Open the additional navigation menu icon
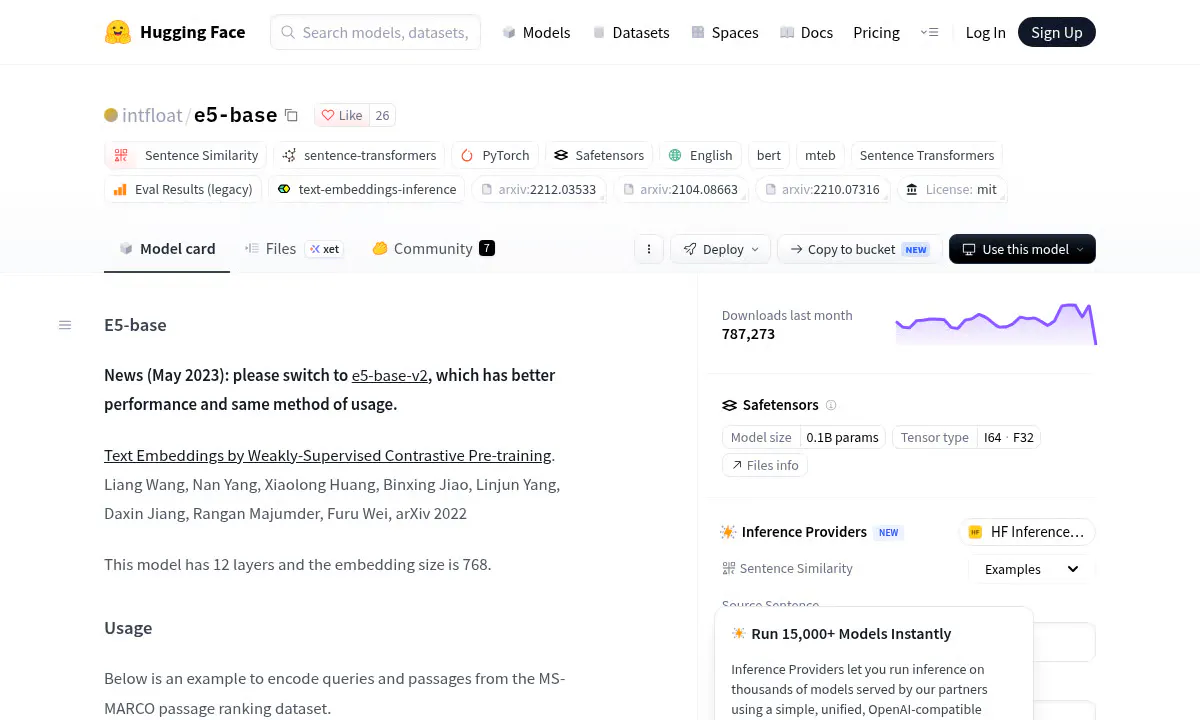1200x720 pixels. (x=929, y=32)
